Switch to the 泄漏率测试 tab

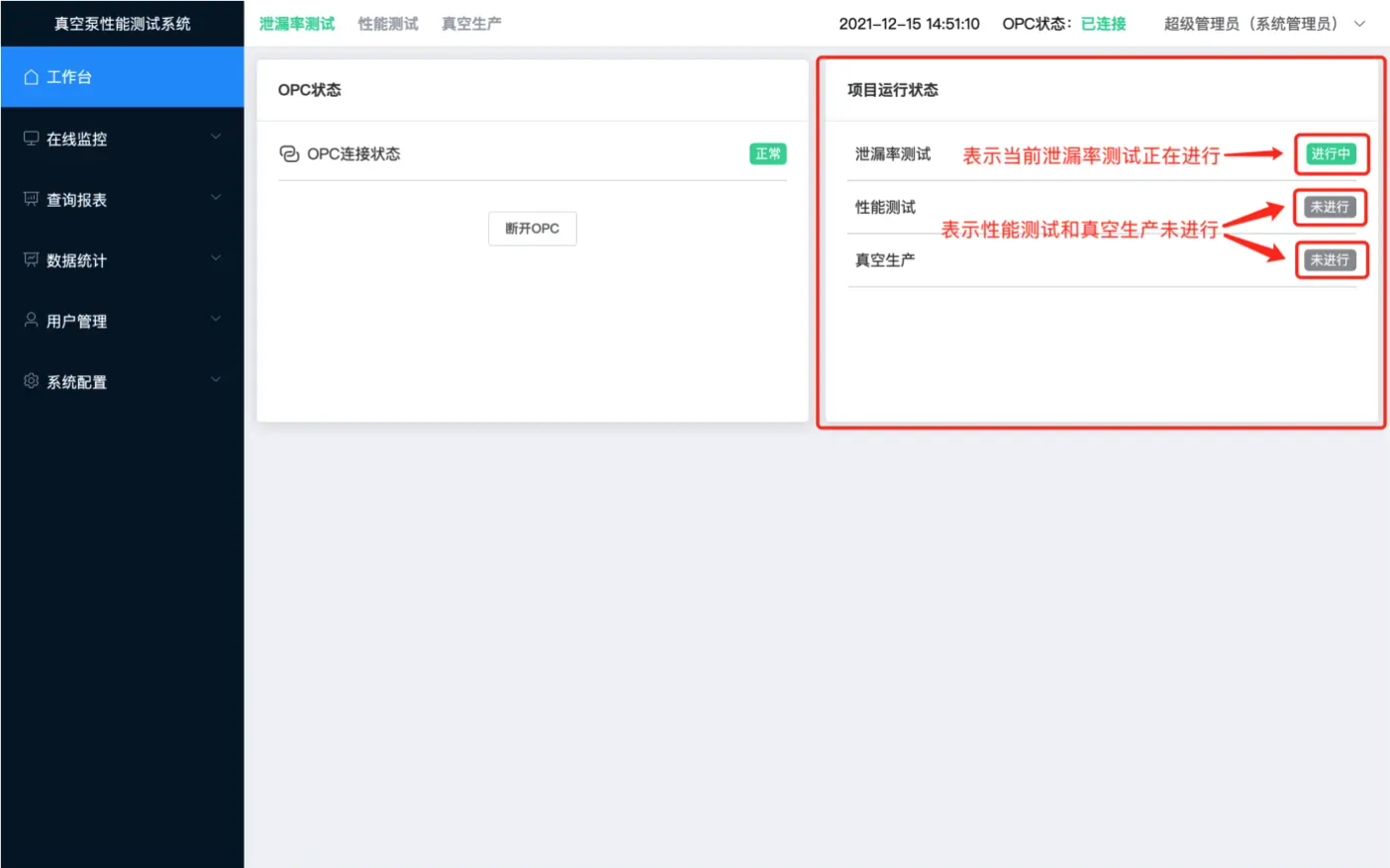[x=297, y=24]
